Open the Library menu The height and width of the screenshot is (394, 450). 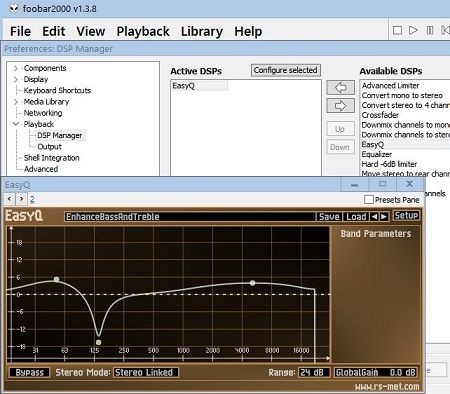click(202, 31)
